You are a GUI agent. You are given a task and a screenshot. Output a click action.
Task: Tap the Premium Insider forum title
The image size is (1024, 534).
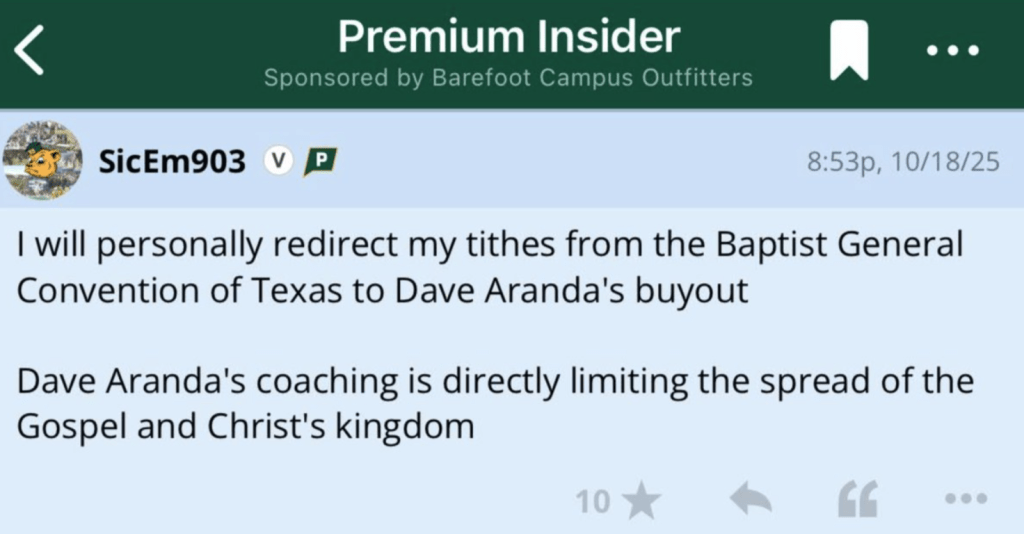click(508, 38)
